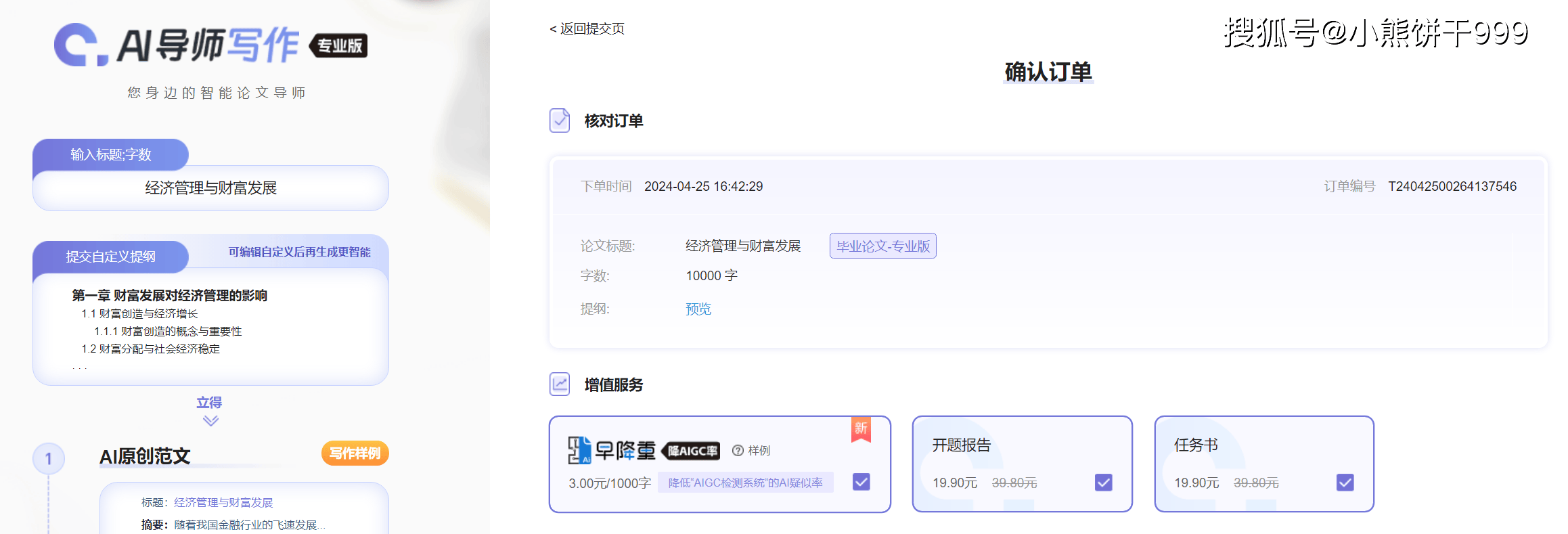
Task: Select outline heading 第一章 财富发展对经济管理的影响
Action: click(169, 295)
